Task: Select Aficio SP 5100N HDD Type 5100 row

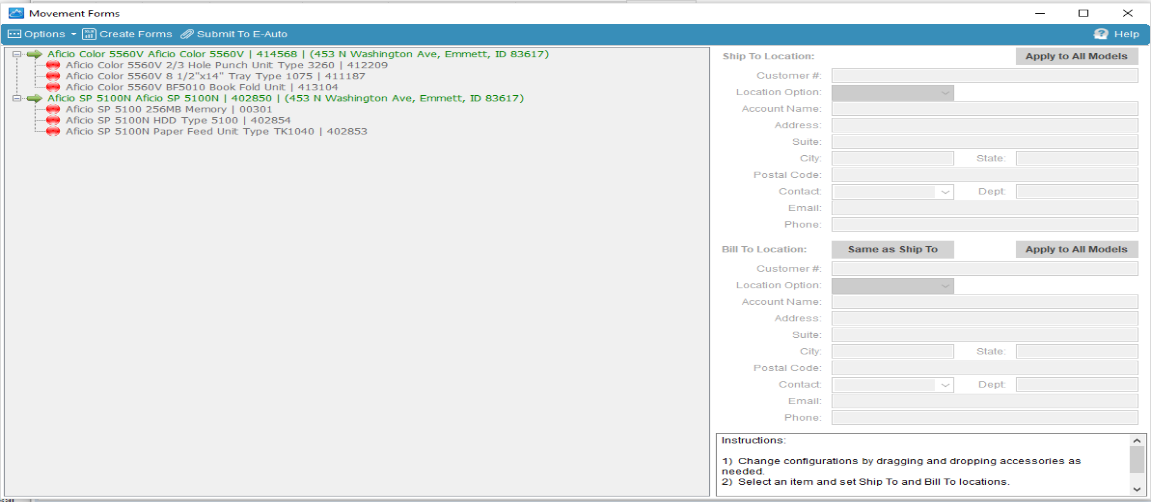Action: [178, 120]
